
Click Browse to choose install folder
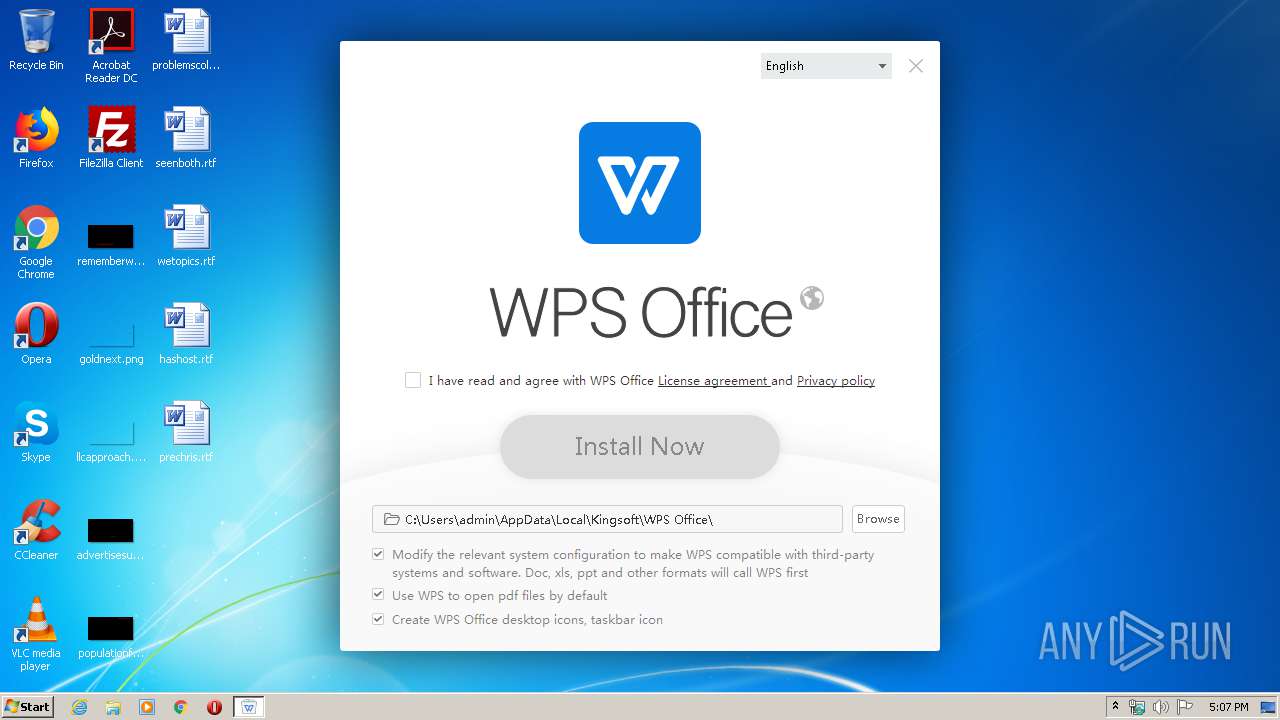pos(878,519)
